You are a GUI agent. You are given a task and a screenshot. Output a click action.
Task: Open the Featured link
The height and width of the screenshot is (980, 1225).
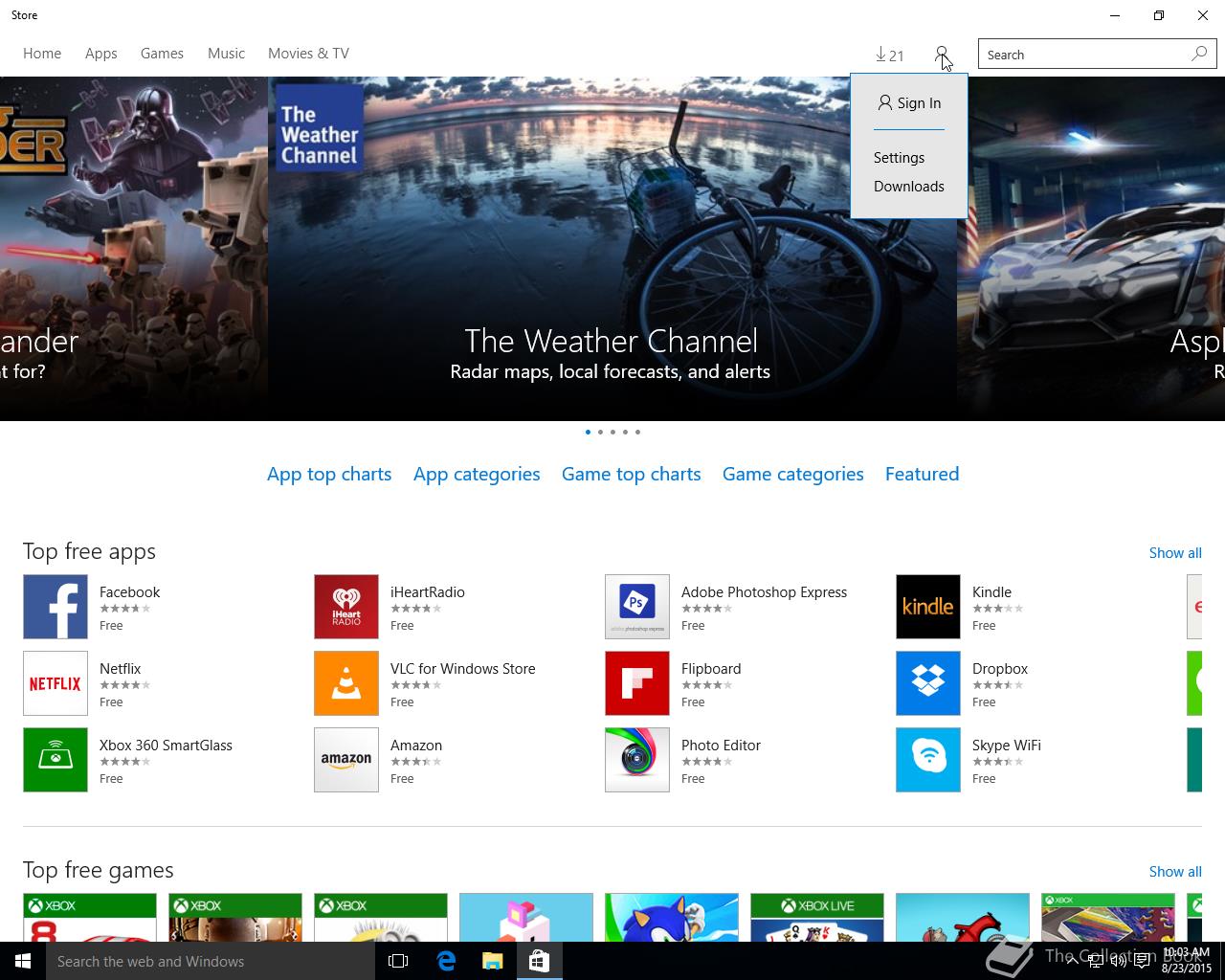(x=923, y=475)
